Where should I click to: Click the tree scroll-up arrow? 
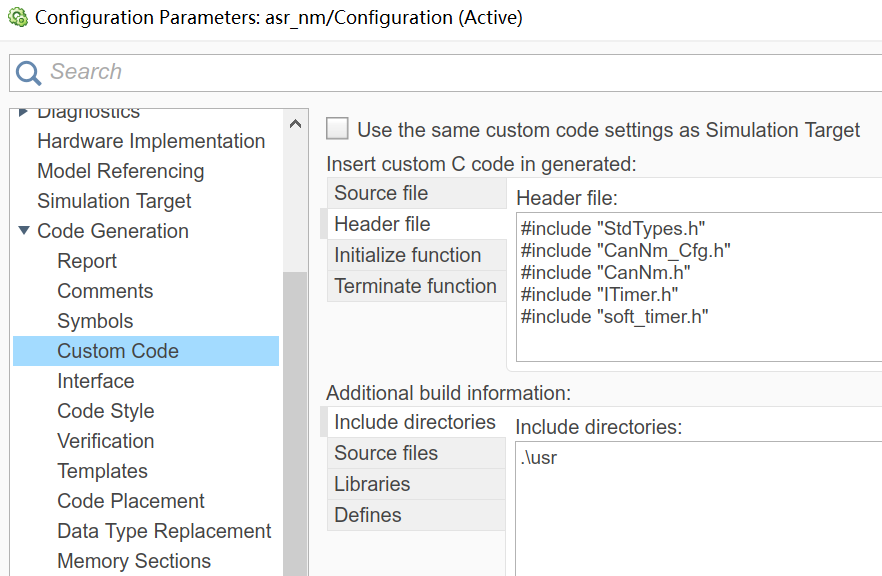click(295, 124)
